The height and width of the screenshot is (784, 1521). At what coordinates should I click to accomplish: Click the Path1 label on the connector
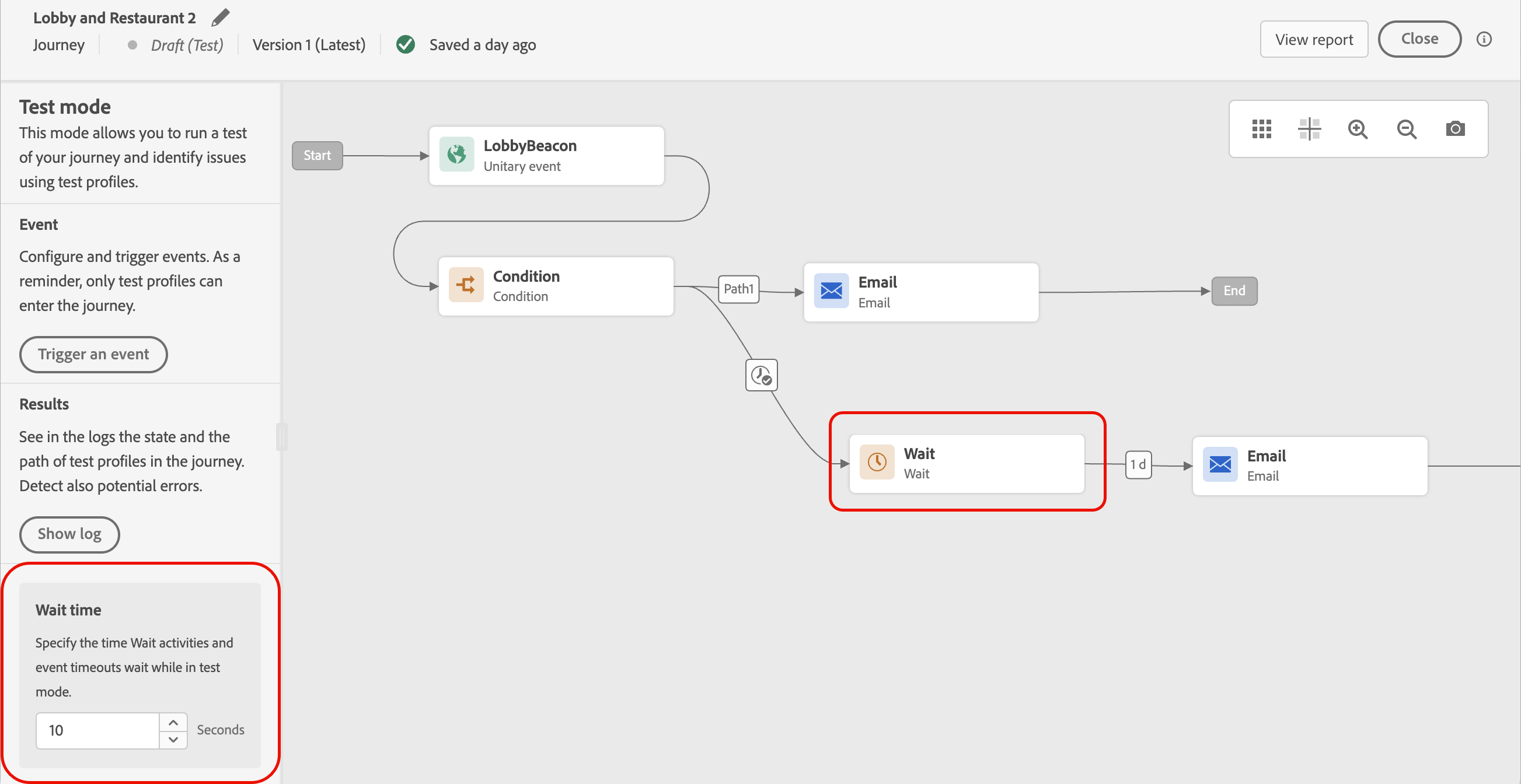point(738,289)
